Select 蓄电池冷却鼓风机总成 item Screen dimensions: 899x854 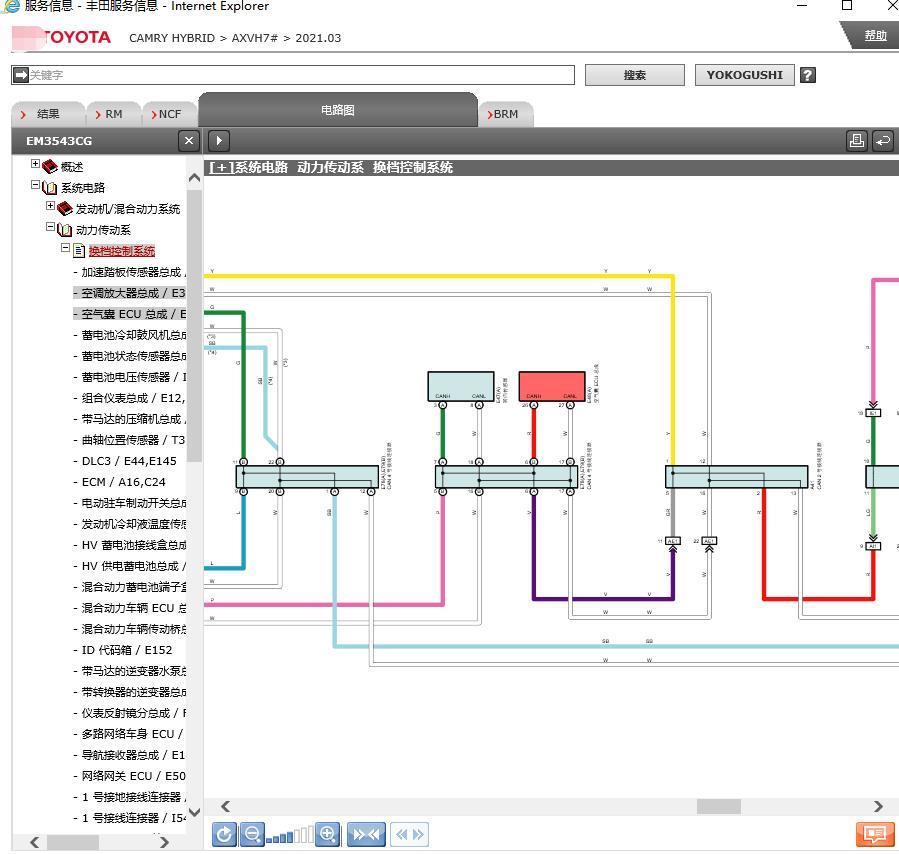130,335
